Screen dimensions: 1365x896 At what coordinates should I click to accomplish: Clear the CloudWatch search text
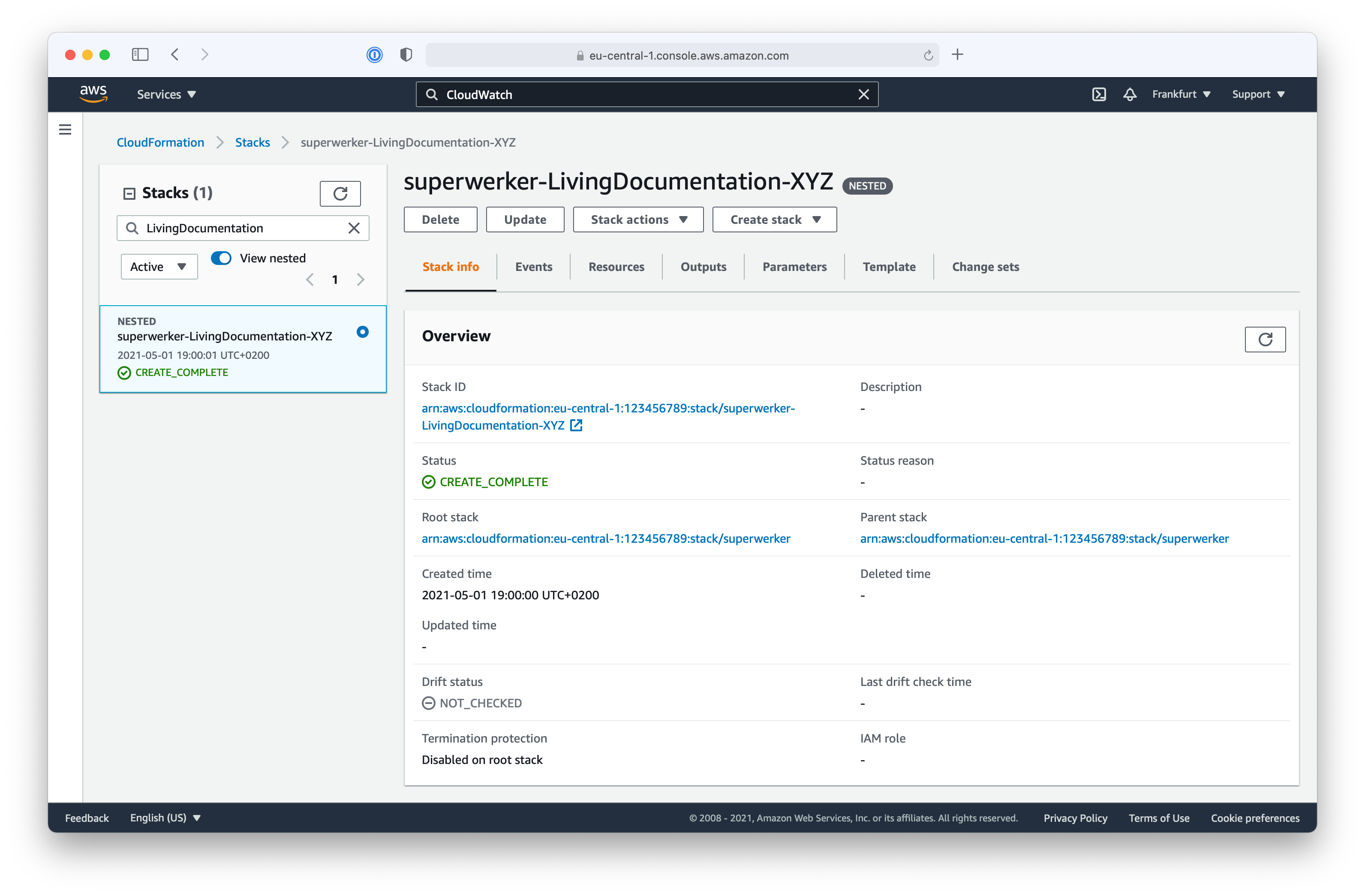(x=863, y=94)
